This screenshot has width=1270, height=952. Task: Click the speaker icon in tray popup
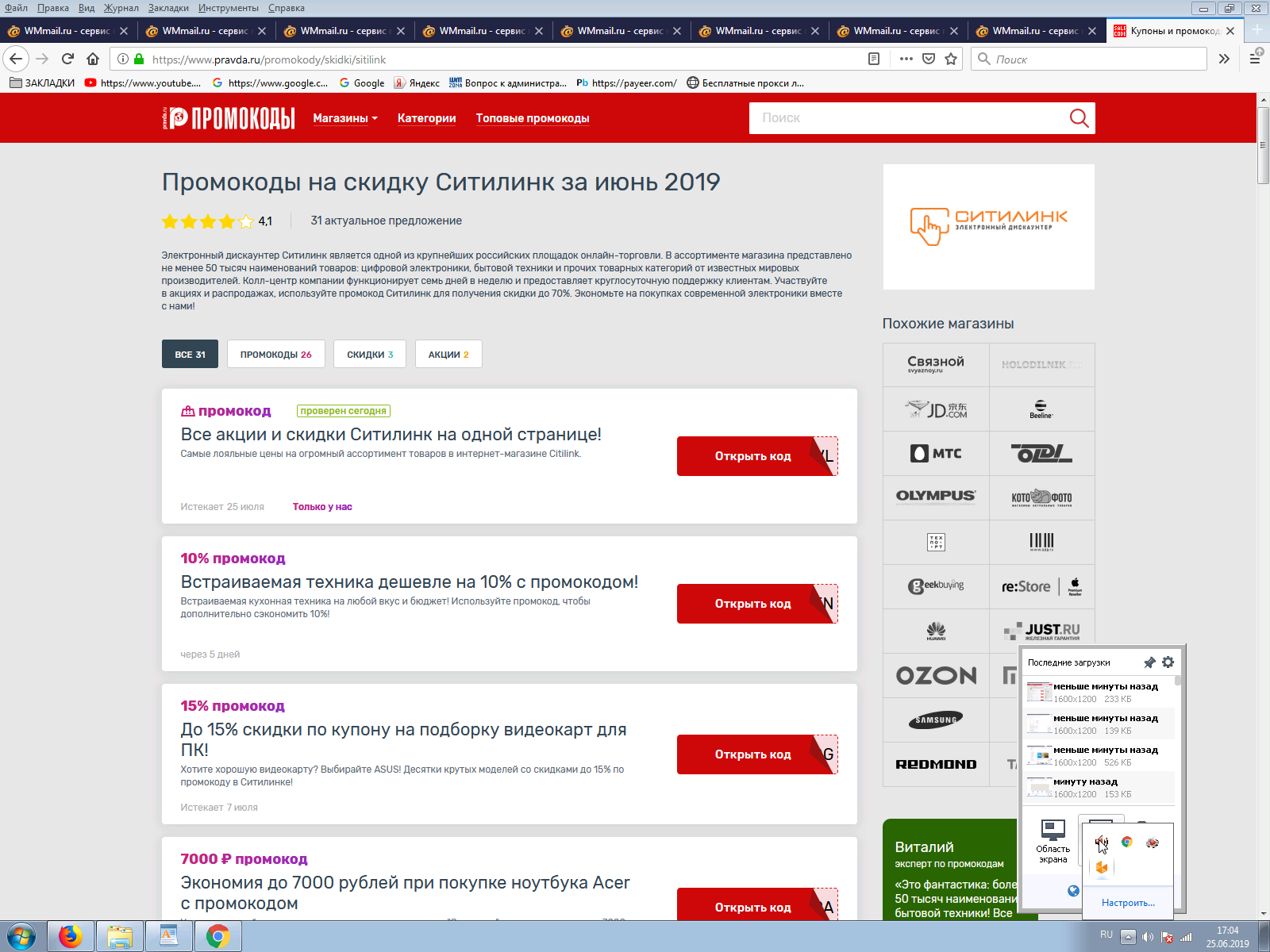pyautogui.click(x=1101, y=842)
